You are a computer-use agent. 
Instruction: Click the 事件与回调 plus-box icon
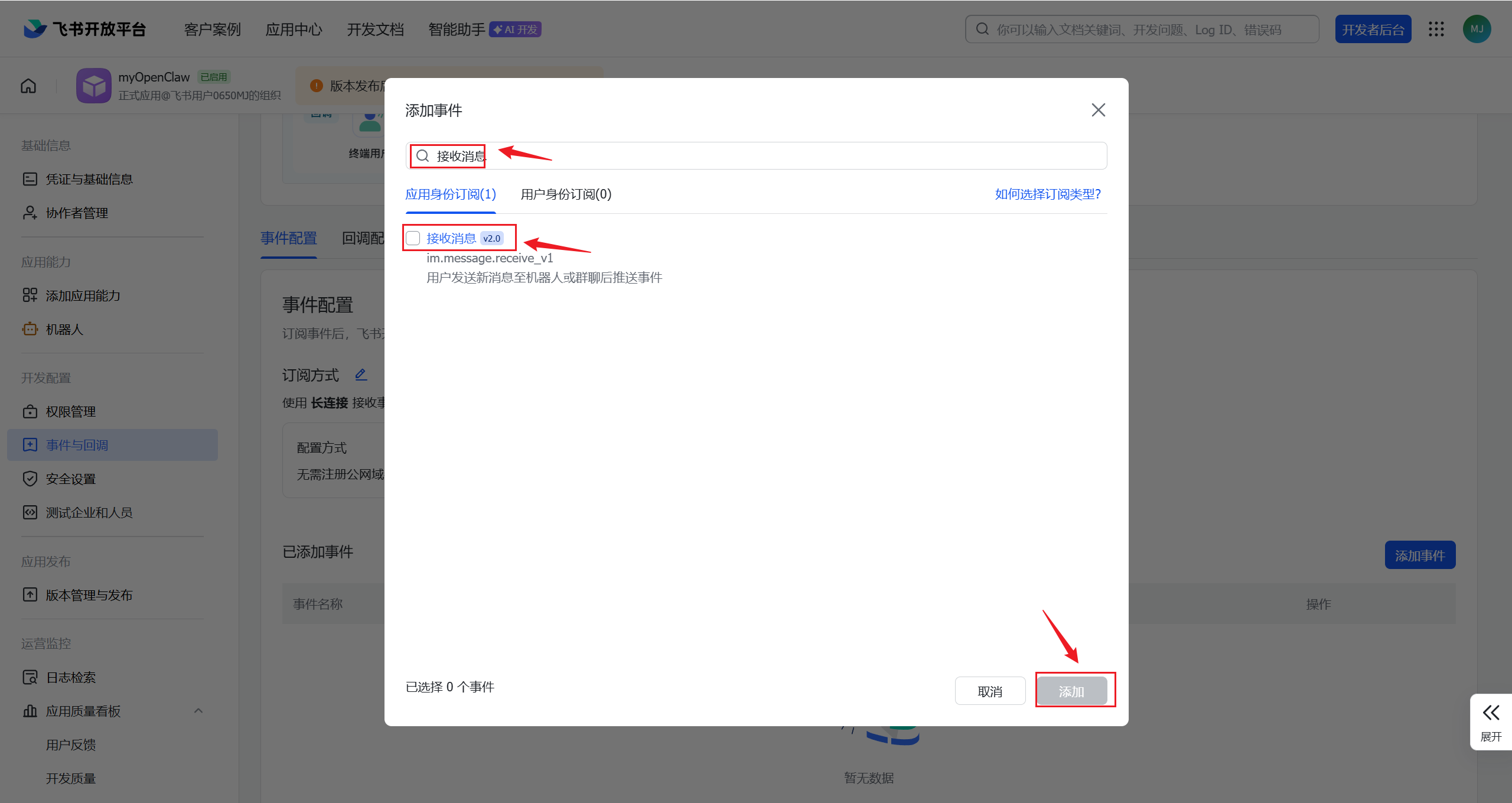tap(30, 445)
